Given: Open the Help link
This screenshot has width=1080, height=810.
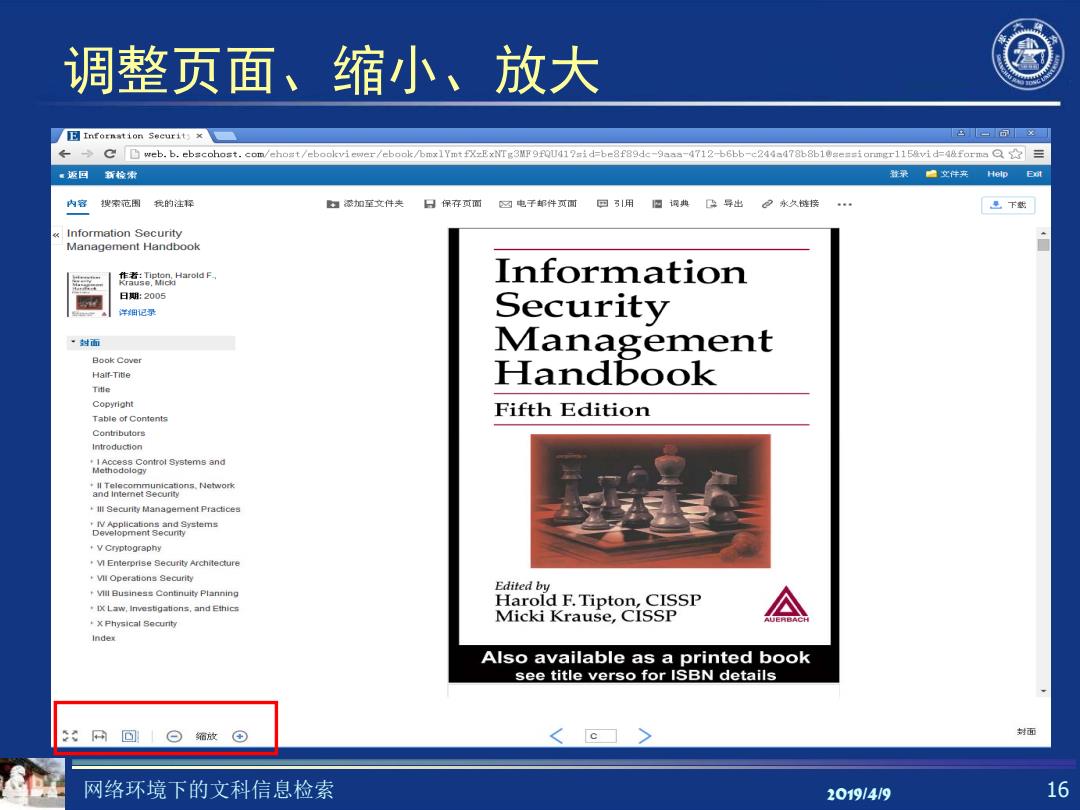Looking at the screenshot, I should tap(997, 174).
